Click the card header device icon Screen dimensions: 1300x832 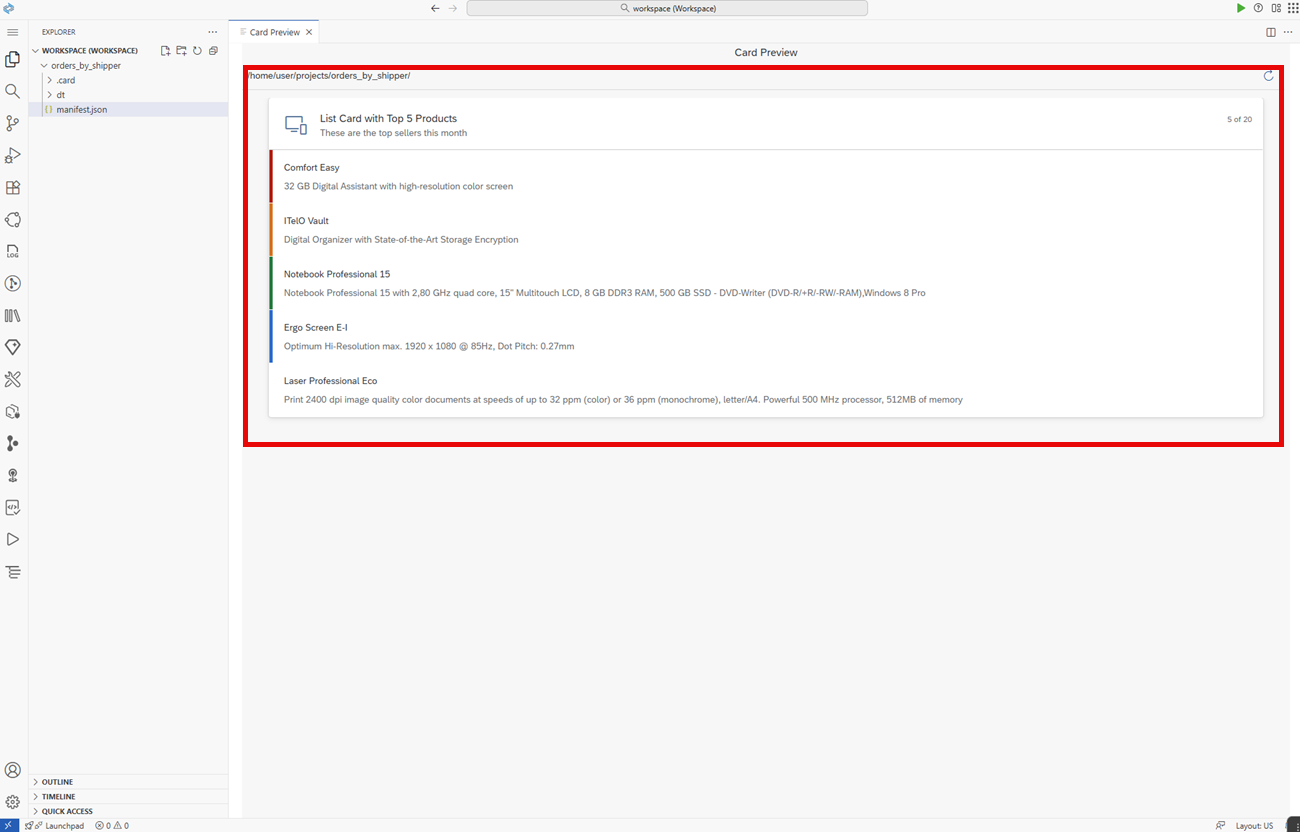click(x=295, y=125)
